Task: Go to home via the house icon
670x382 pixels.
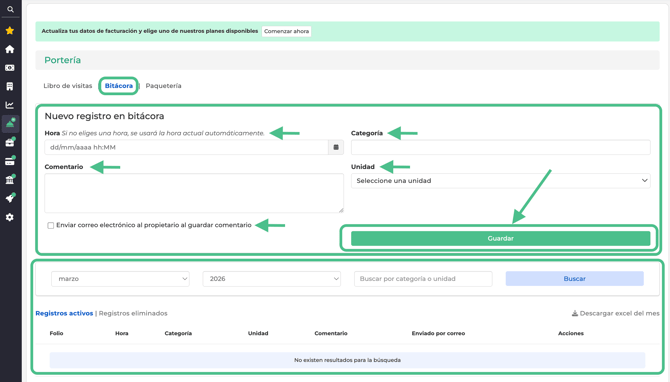Action: coord(10,49)
